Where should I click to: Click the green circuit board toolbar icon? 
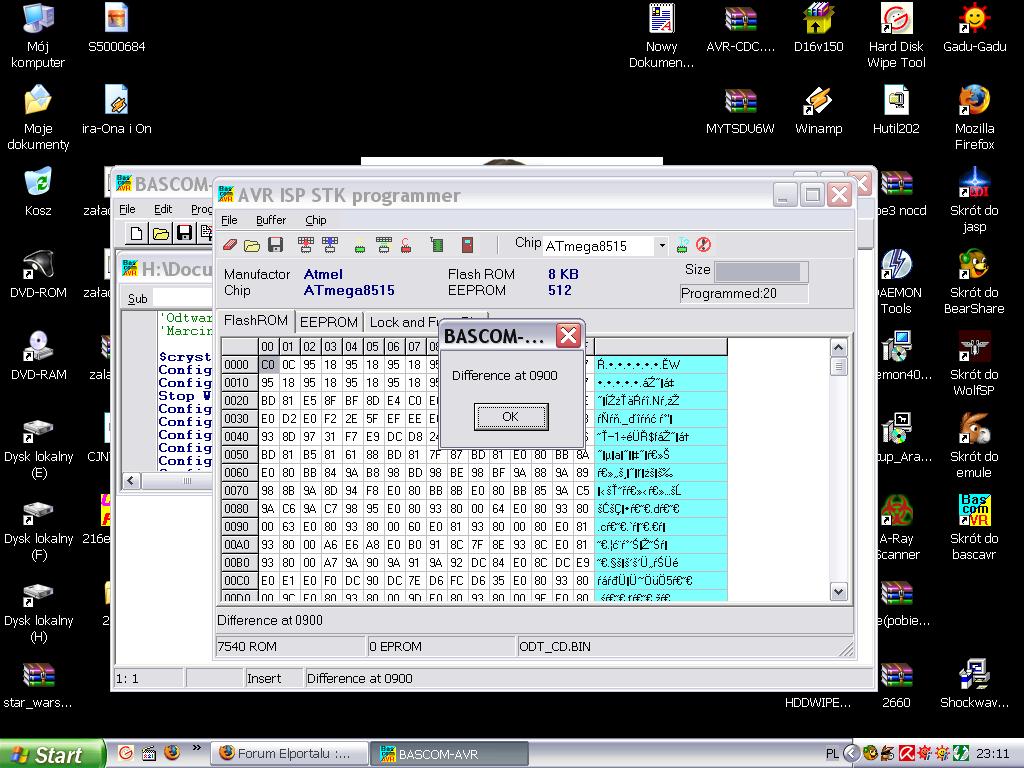point(437,246)
